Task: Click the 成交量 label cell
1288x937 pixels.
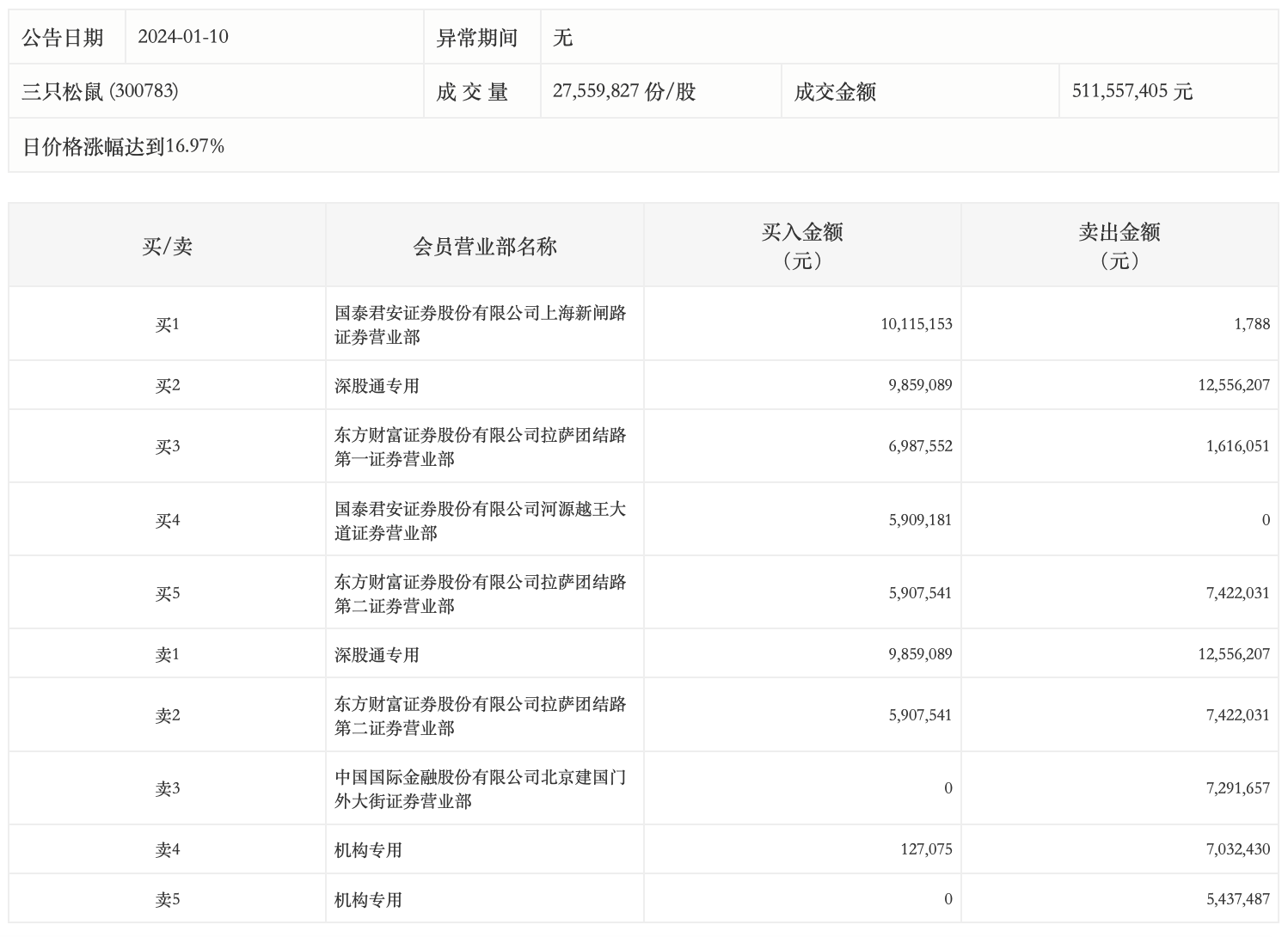Action: coord(473,92)
